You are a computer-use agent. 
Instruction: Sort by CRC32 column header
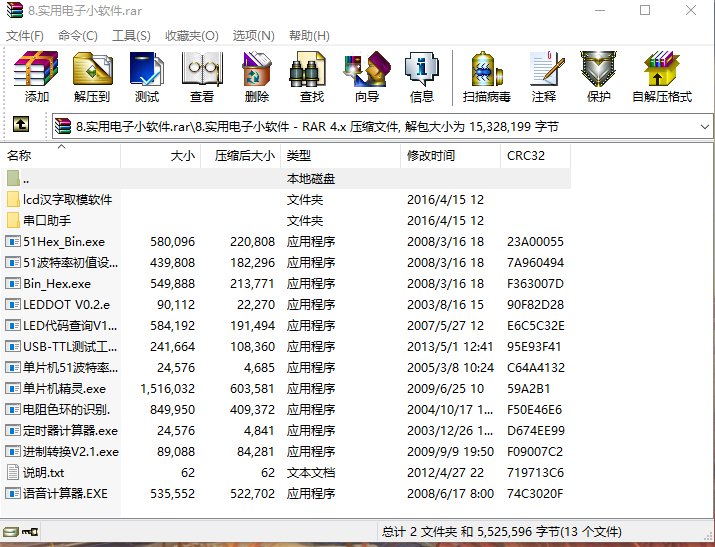535,155
